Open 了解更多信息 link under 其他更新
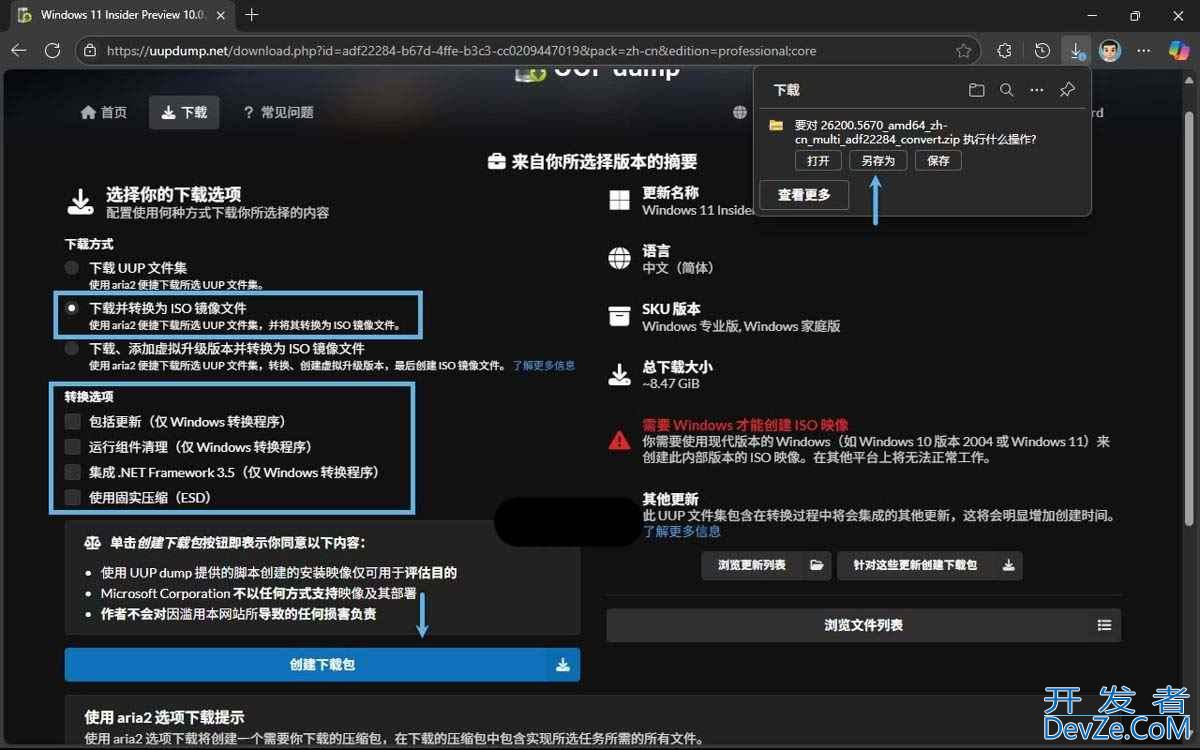 coord(681,531)
